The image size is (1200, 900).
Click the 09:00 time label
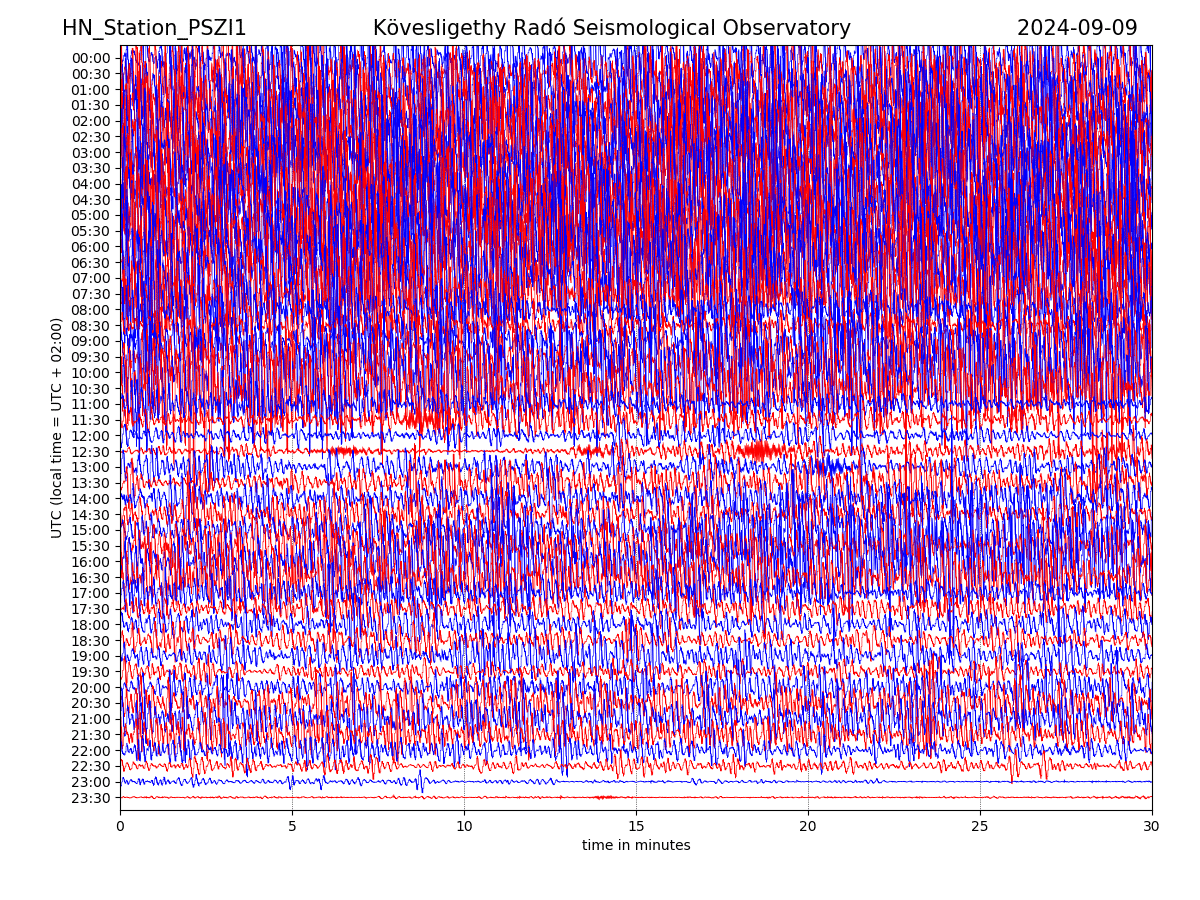pos(91,341)
